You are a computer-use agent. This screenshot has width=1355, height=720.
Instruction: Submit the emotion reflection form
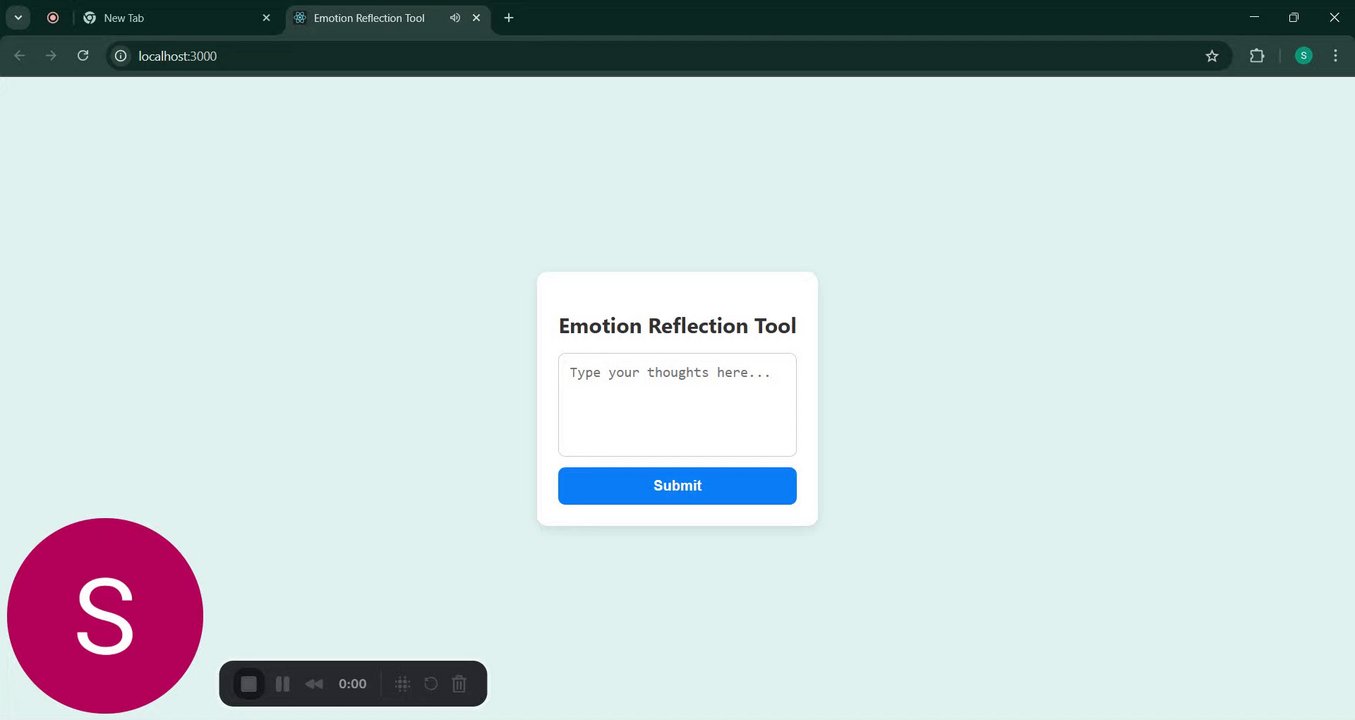[x=677, y=486]
